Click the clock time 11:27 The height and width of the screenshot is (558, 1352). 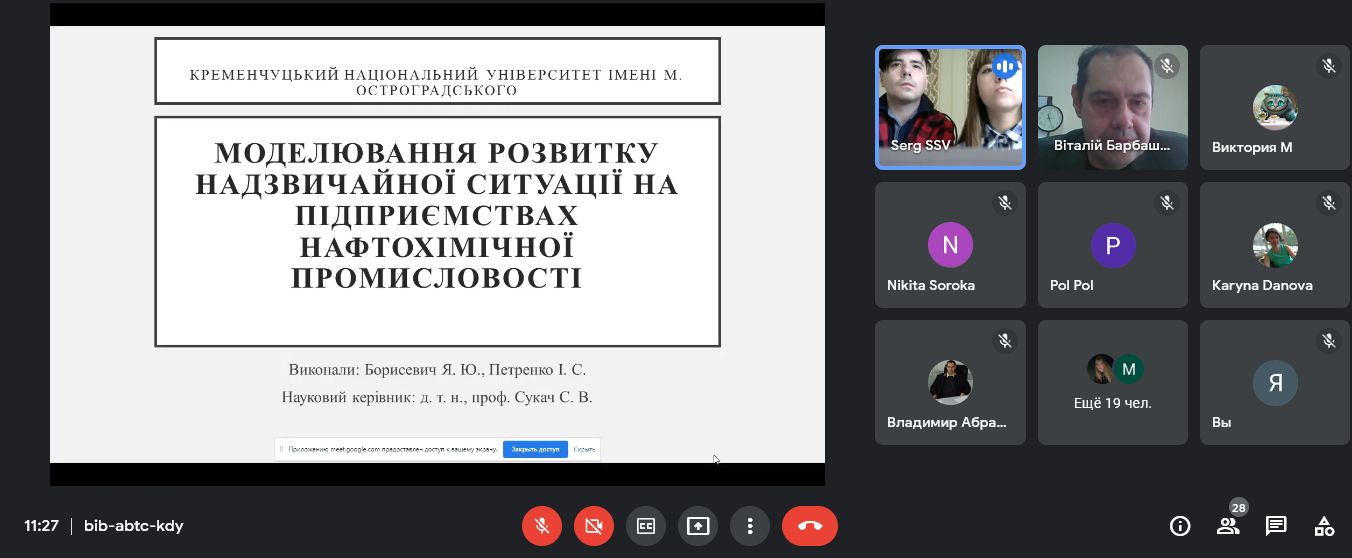point(42,526)
